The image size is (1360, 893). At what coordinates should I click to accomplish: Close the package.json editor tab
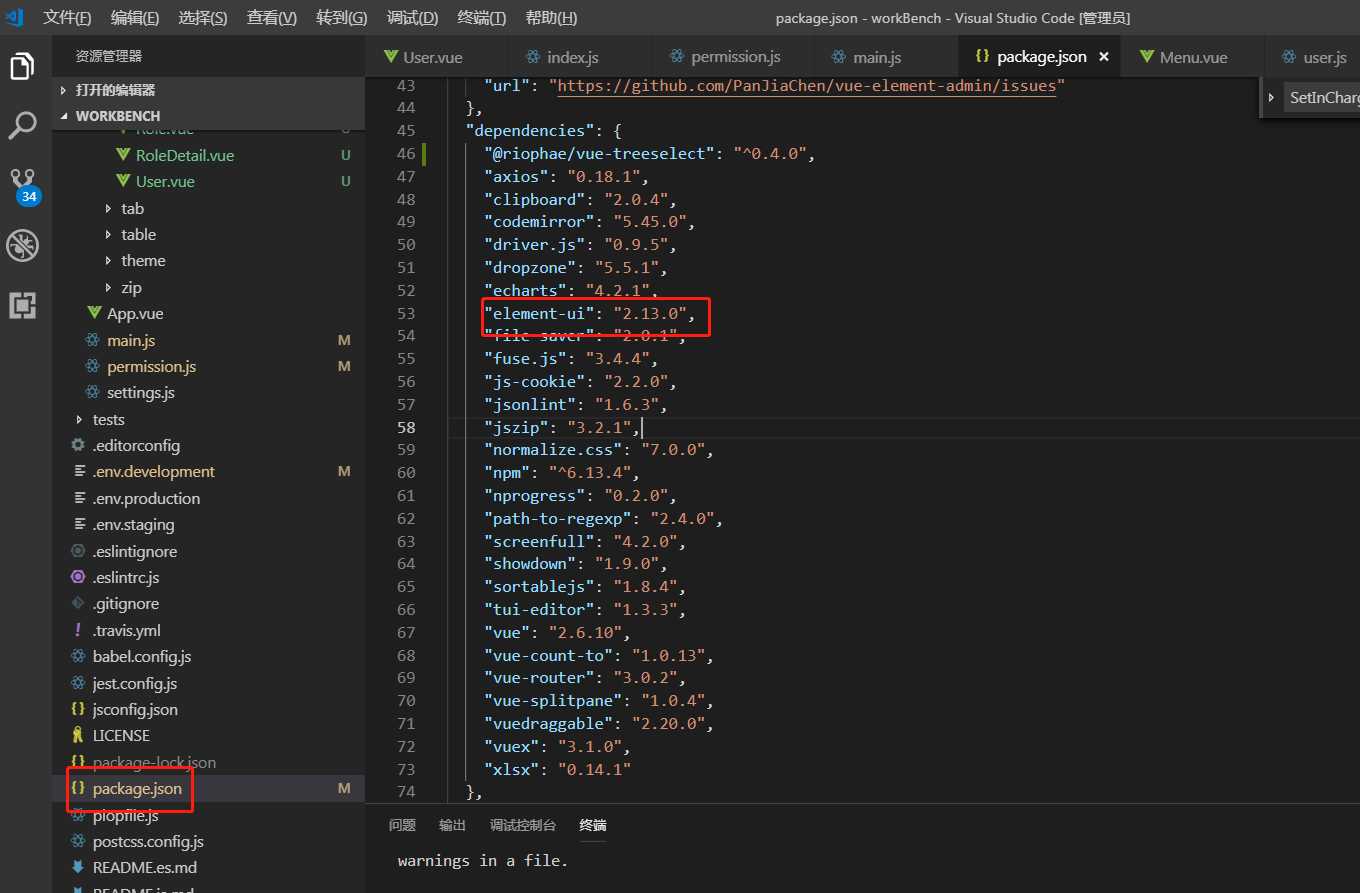(1104, 57)
